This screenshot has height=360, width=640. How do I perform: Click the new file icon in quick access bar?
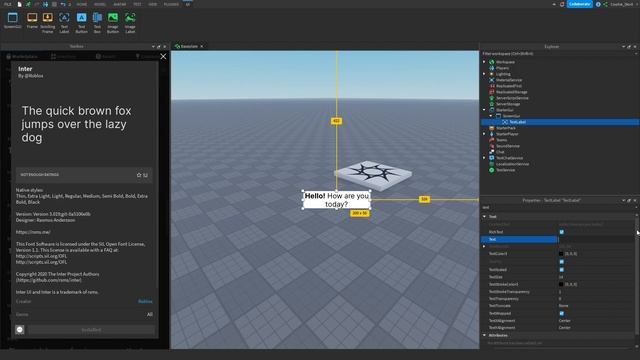click(x=19, y=4)
